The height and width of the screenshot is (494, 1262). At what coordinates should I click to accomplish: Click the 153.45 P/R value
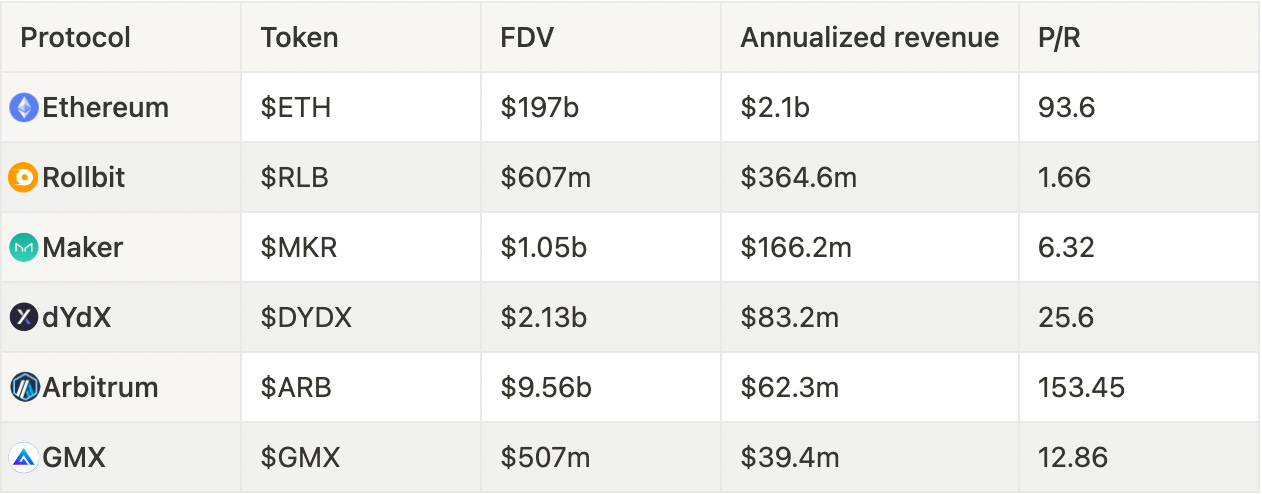[1082, 387]
